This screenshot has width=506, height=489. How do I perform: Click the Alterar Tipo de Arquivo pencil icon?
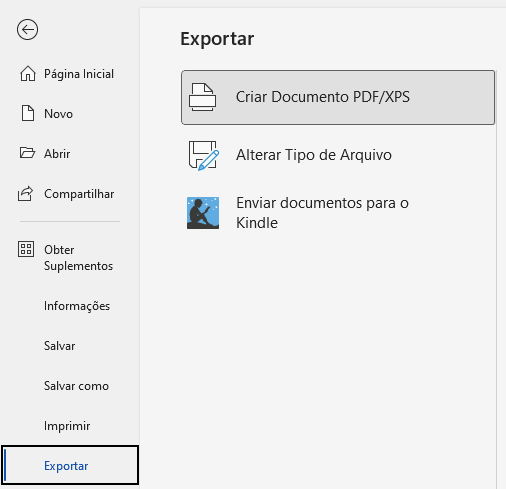[x=204, y=155]
